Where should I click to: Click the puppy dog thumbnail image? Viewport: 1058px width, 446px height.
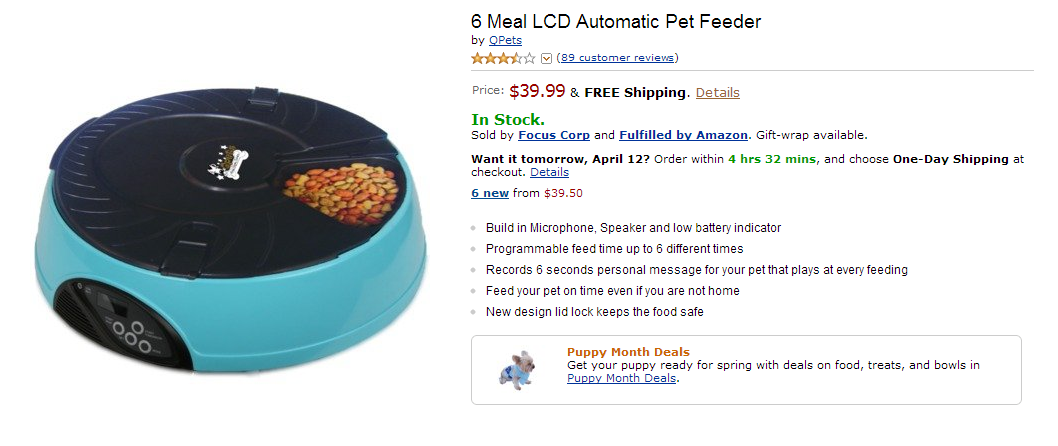point(518,369)
